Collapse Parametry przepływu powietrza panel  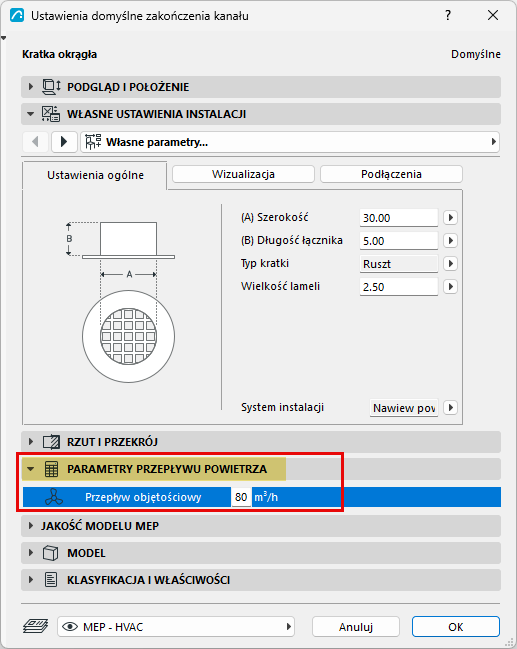(30, 469)
